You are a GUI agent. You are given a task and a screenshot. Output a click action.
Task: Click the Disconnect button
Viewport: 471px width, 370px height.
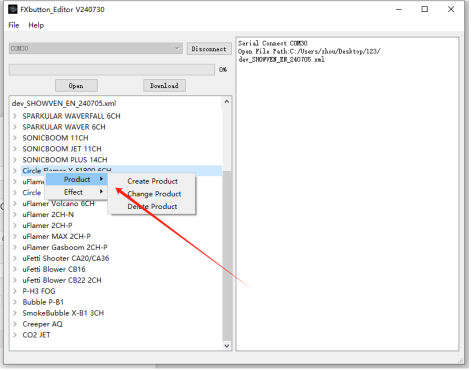tap(209, 49)
